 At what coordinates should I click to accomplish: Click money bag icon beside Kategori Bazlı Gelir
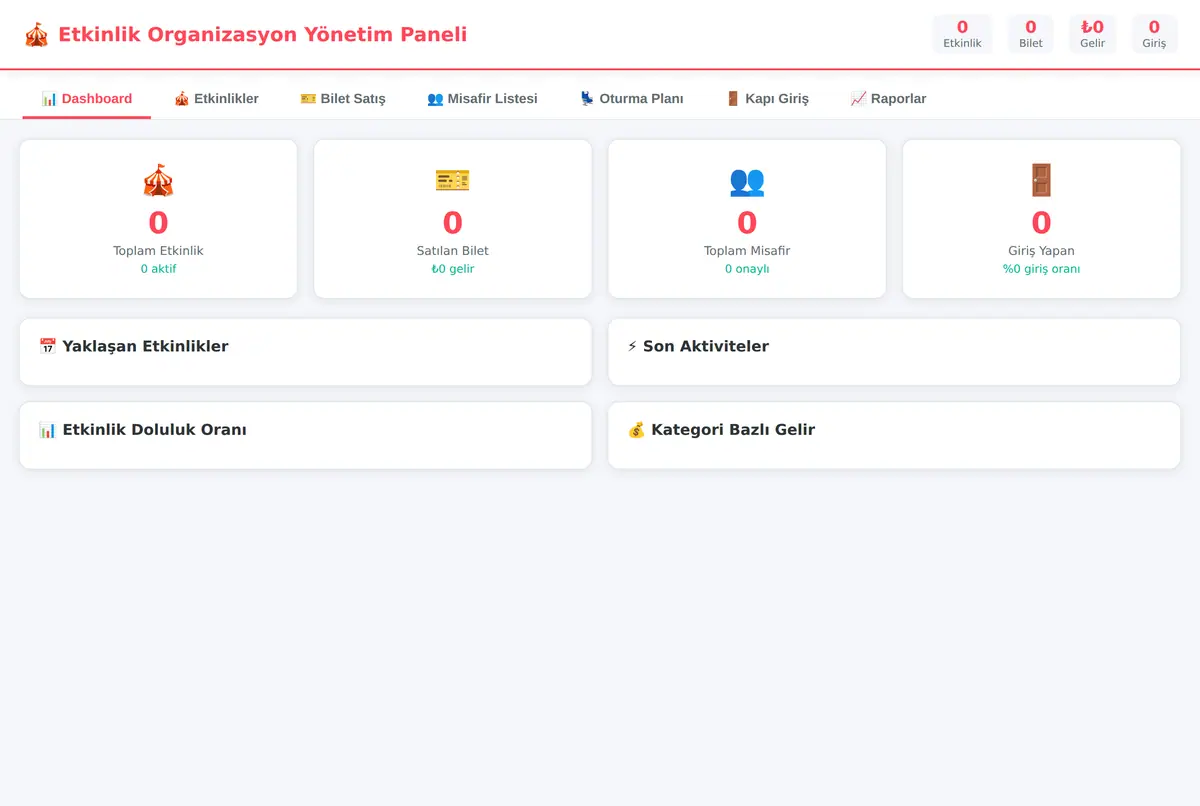[x=636, y=430]
